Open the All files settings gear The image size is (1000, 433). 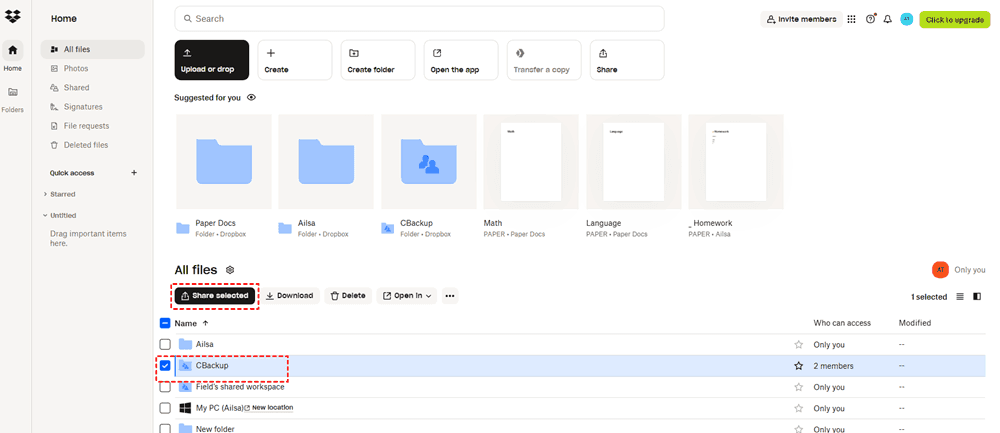click(230, 270)
